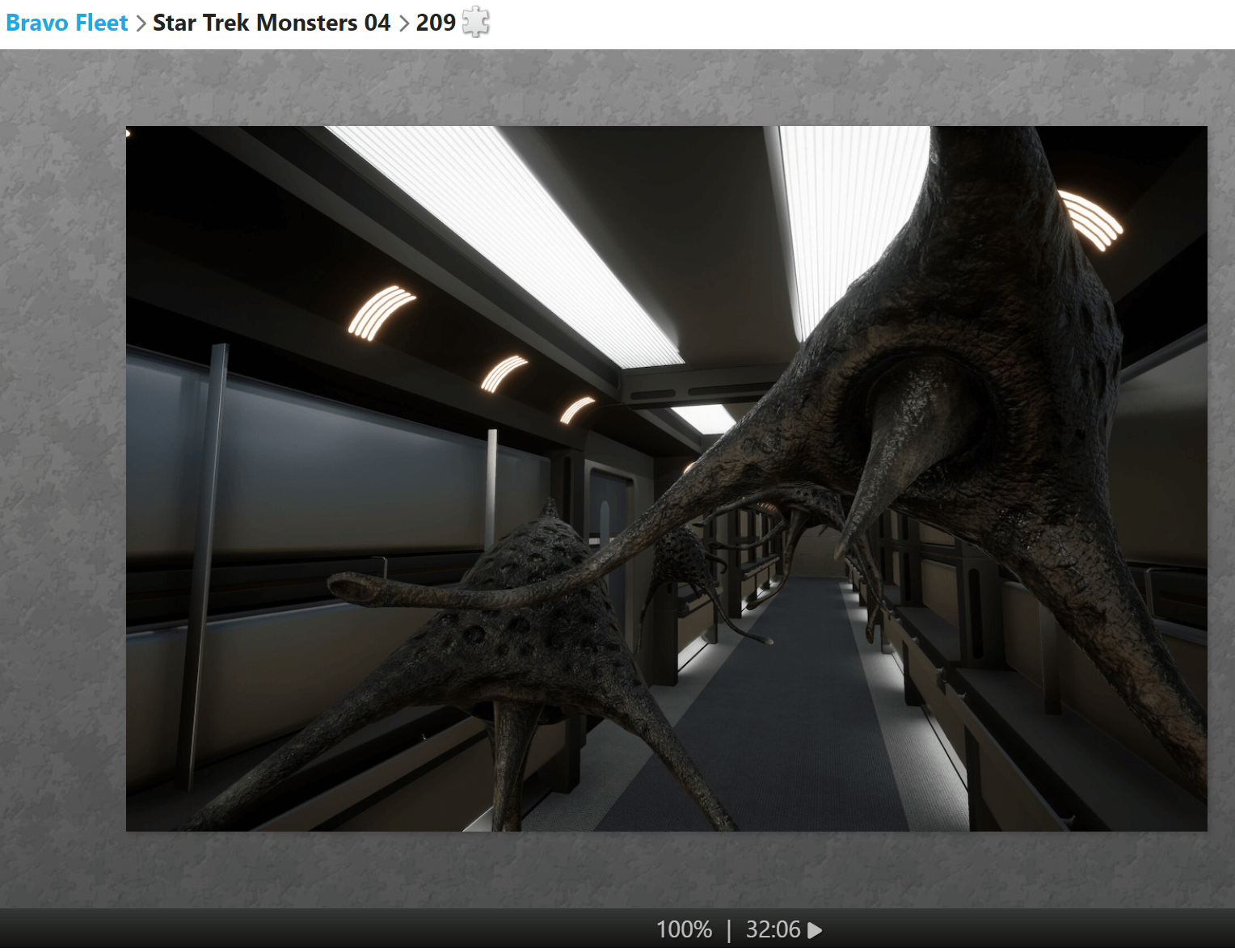Click the 209 piece count label

[x=436, y=23]
